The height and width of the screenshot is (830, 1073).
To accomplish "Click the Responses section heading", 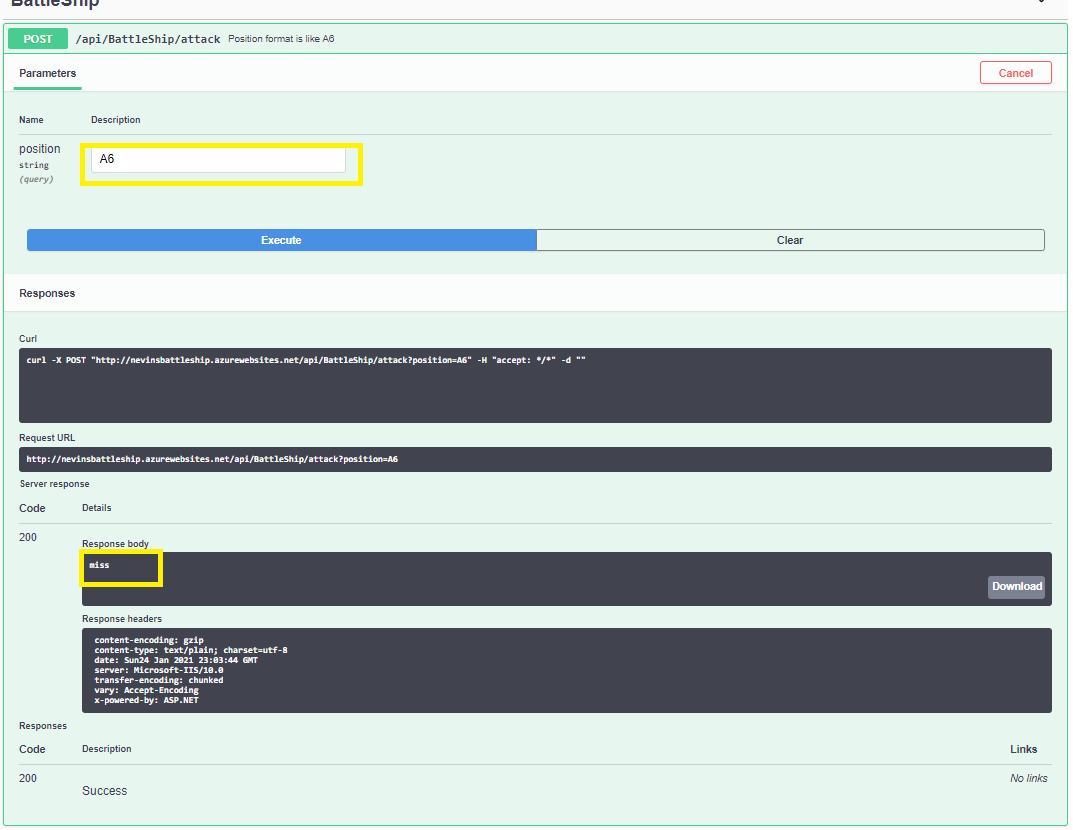I will coord(47,293).
